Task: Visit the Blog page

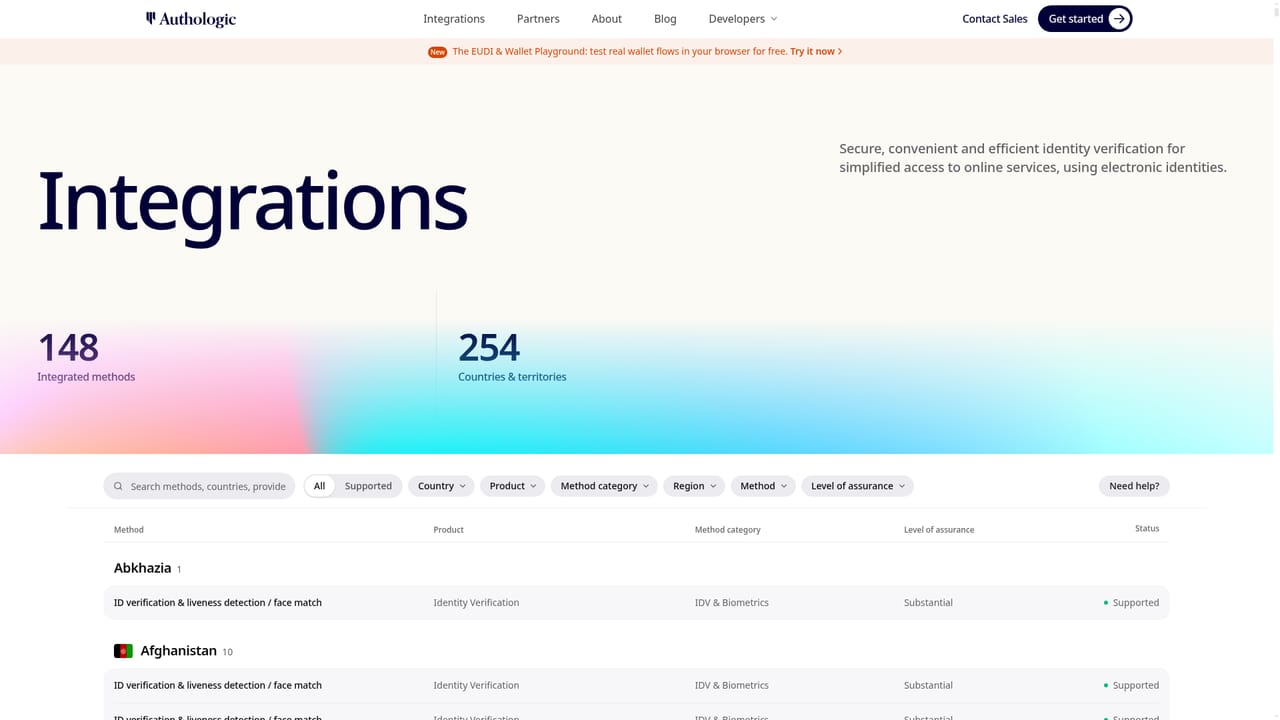Action: [x=665, y=19]
